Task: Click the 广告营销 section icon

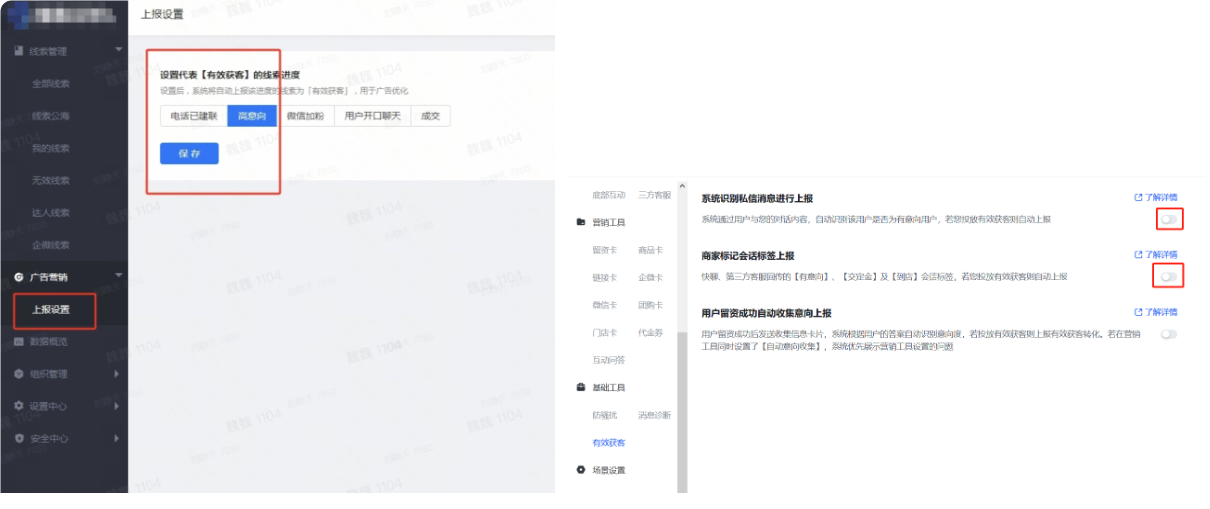Action: point(19,277)
